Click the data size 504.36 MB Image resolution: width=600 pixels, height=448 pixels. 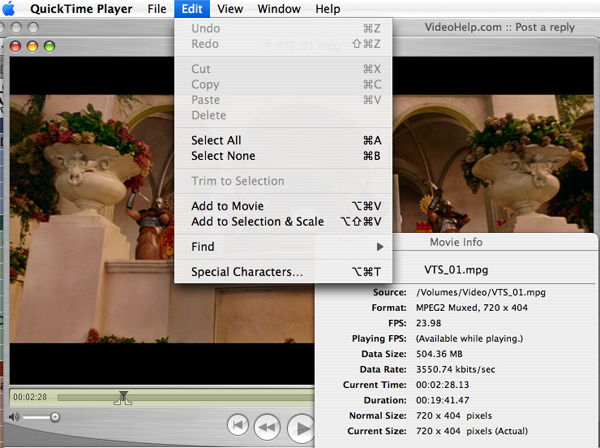point(439,354)
